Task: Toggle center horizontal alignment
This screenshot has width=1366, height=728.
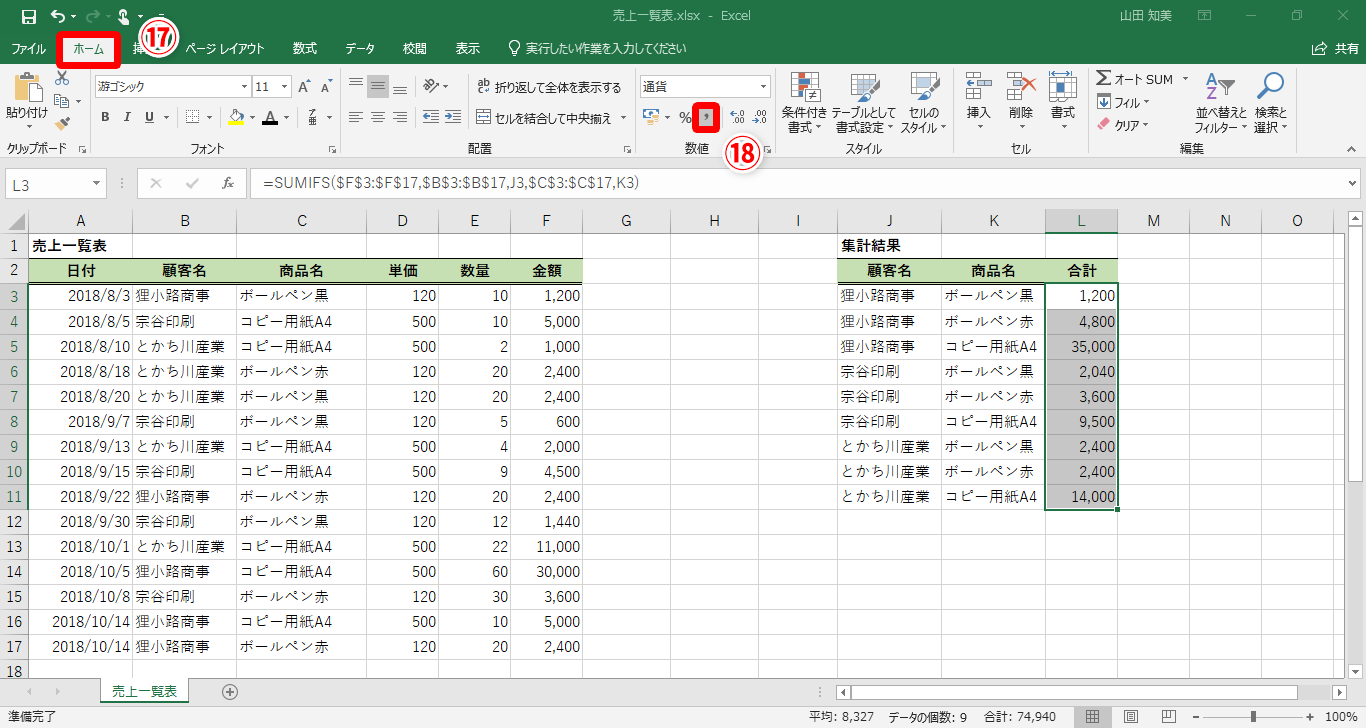Action: (377, 117)
